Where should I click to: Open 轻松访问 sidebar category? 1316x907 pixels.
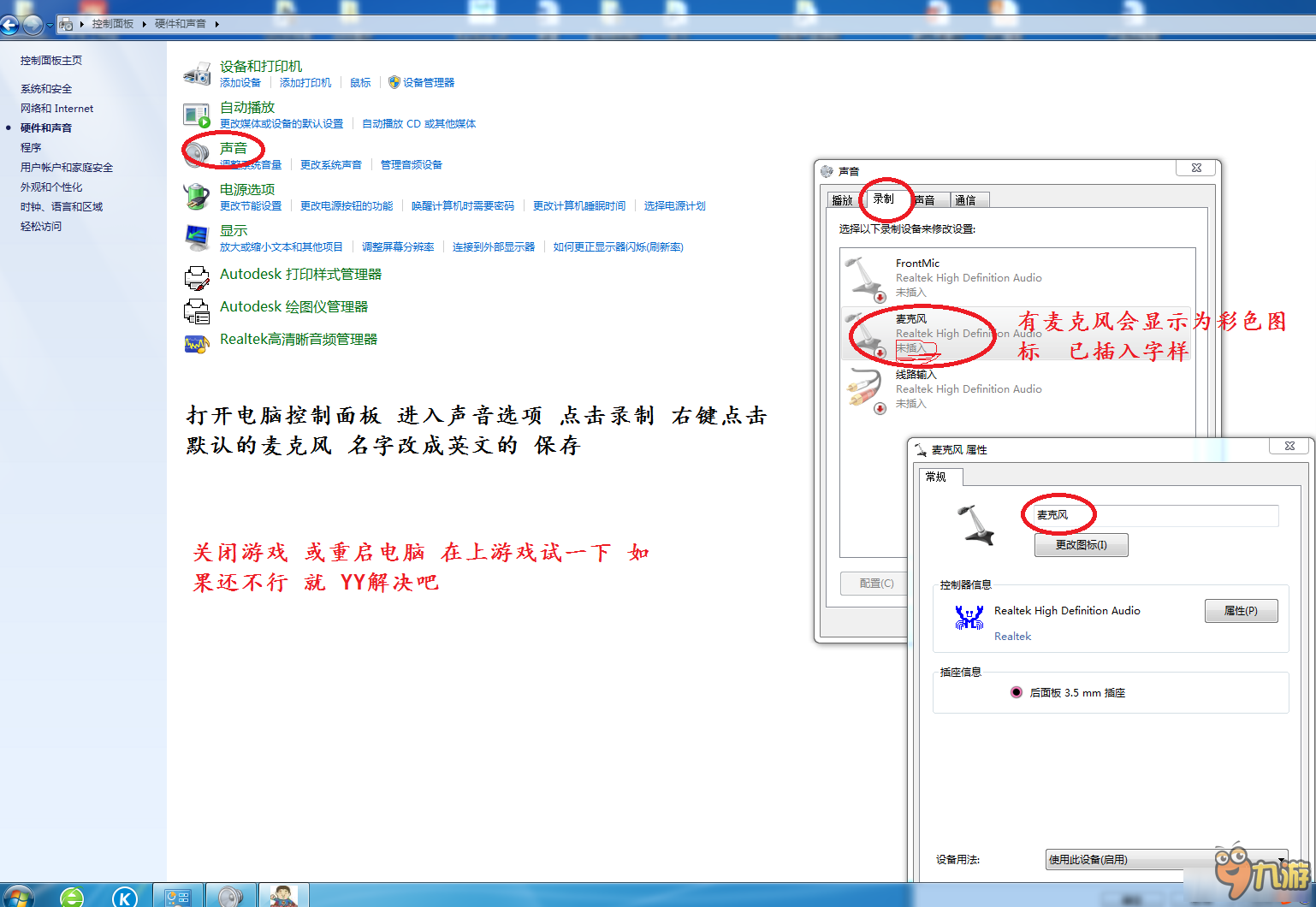tap(41, 227)
